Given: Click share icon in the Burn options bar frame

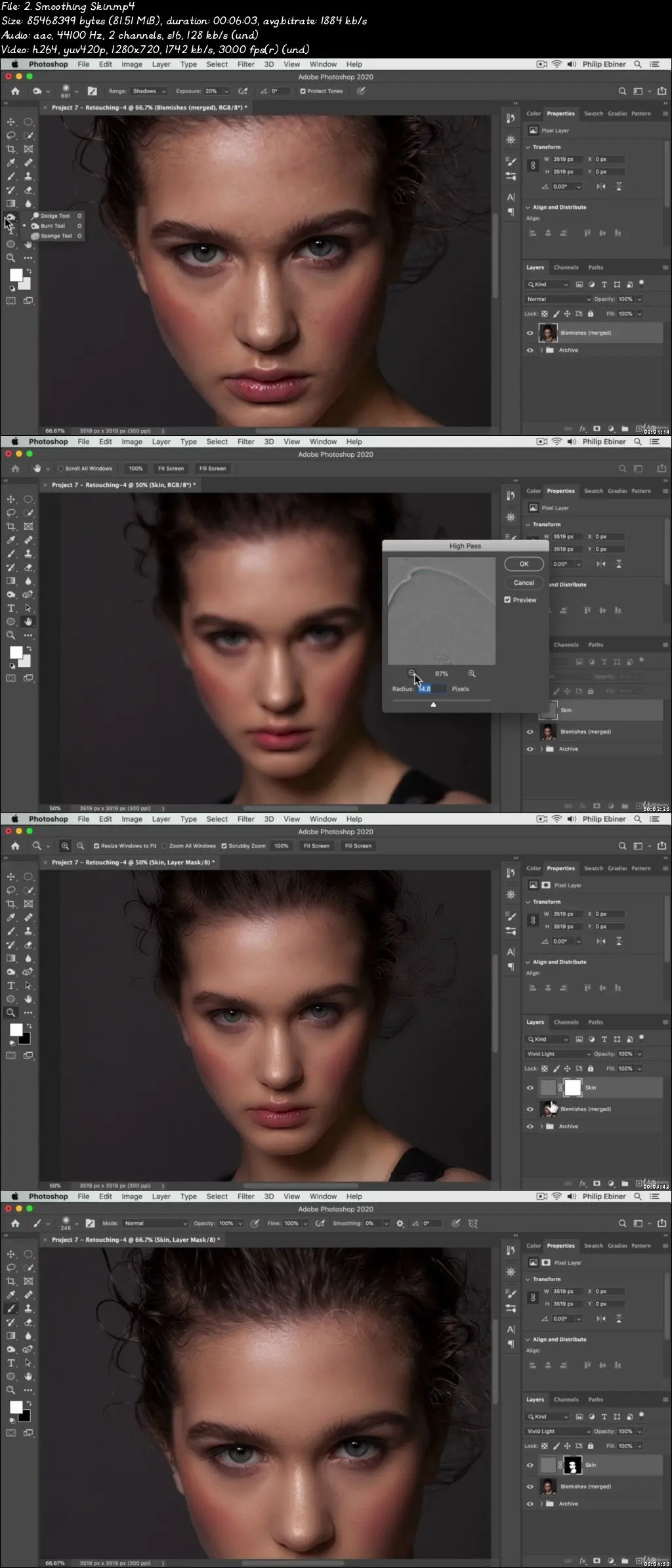Looking at the screenshot, I should tap(661, 91).
